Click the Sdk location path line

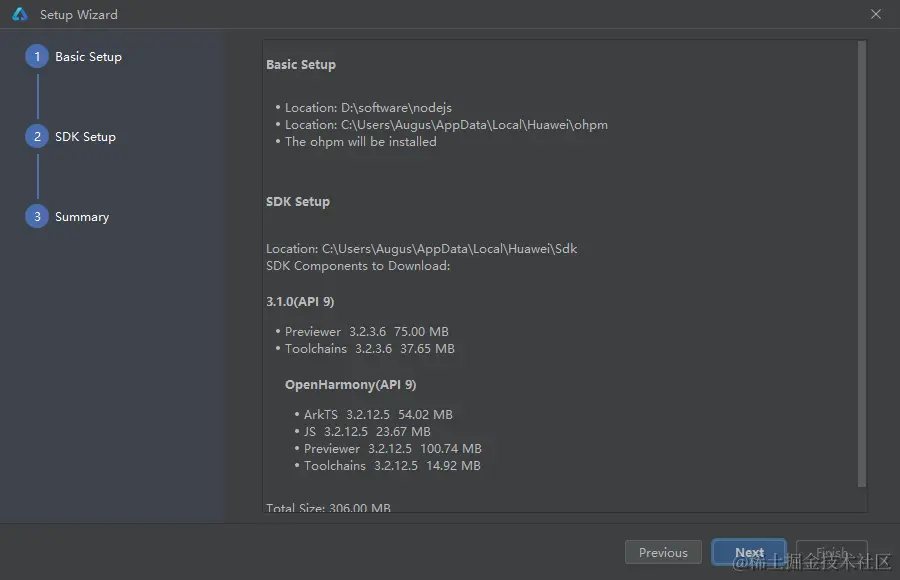click(421, 249)
